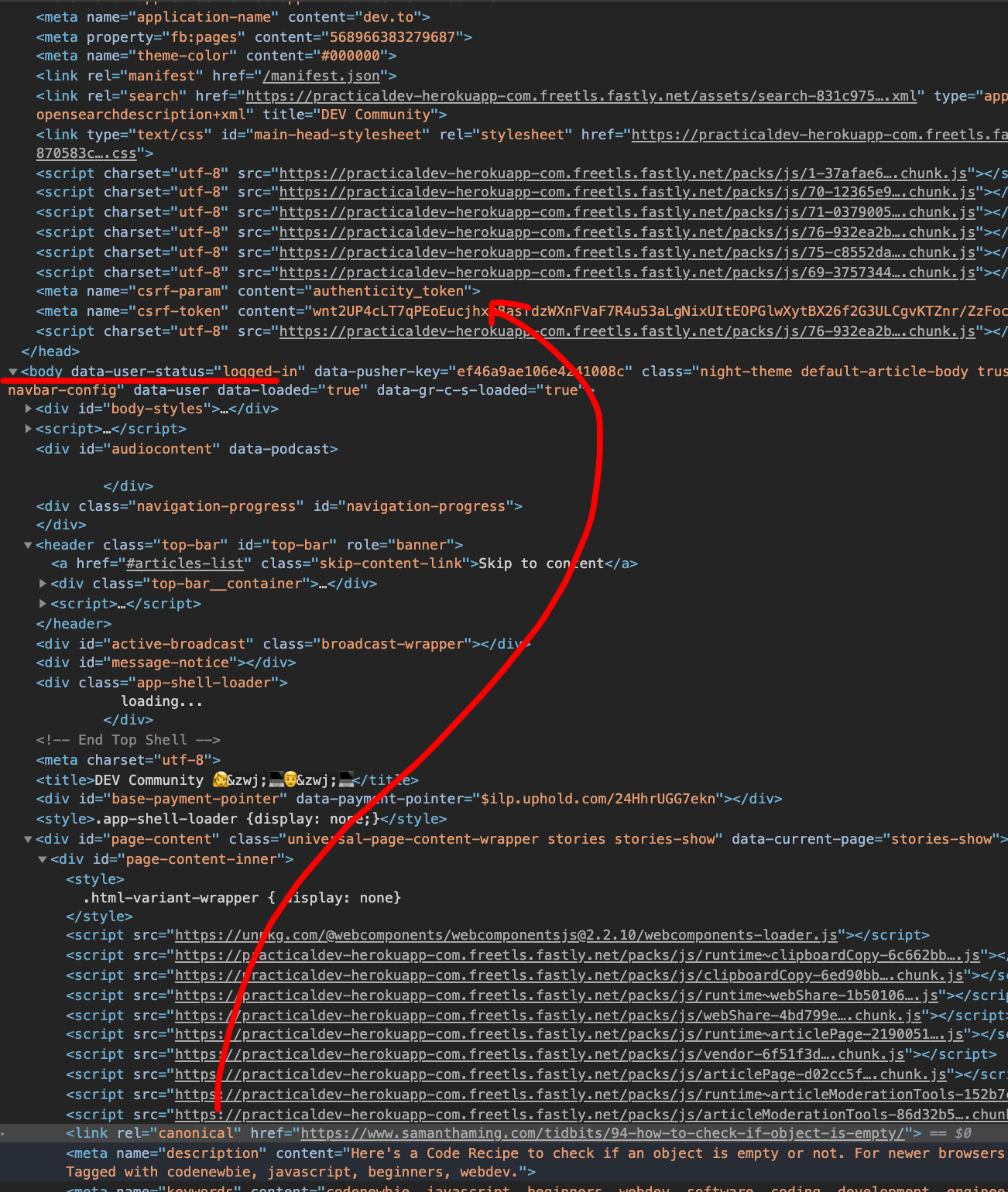The height and width of the screenshot is (1192, 1008).
Task: Select the meta application-name dev.to line
Action: (x=233, y=17)
